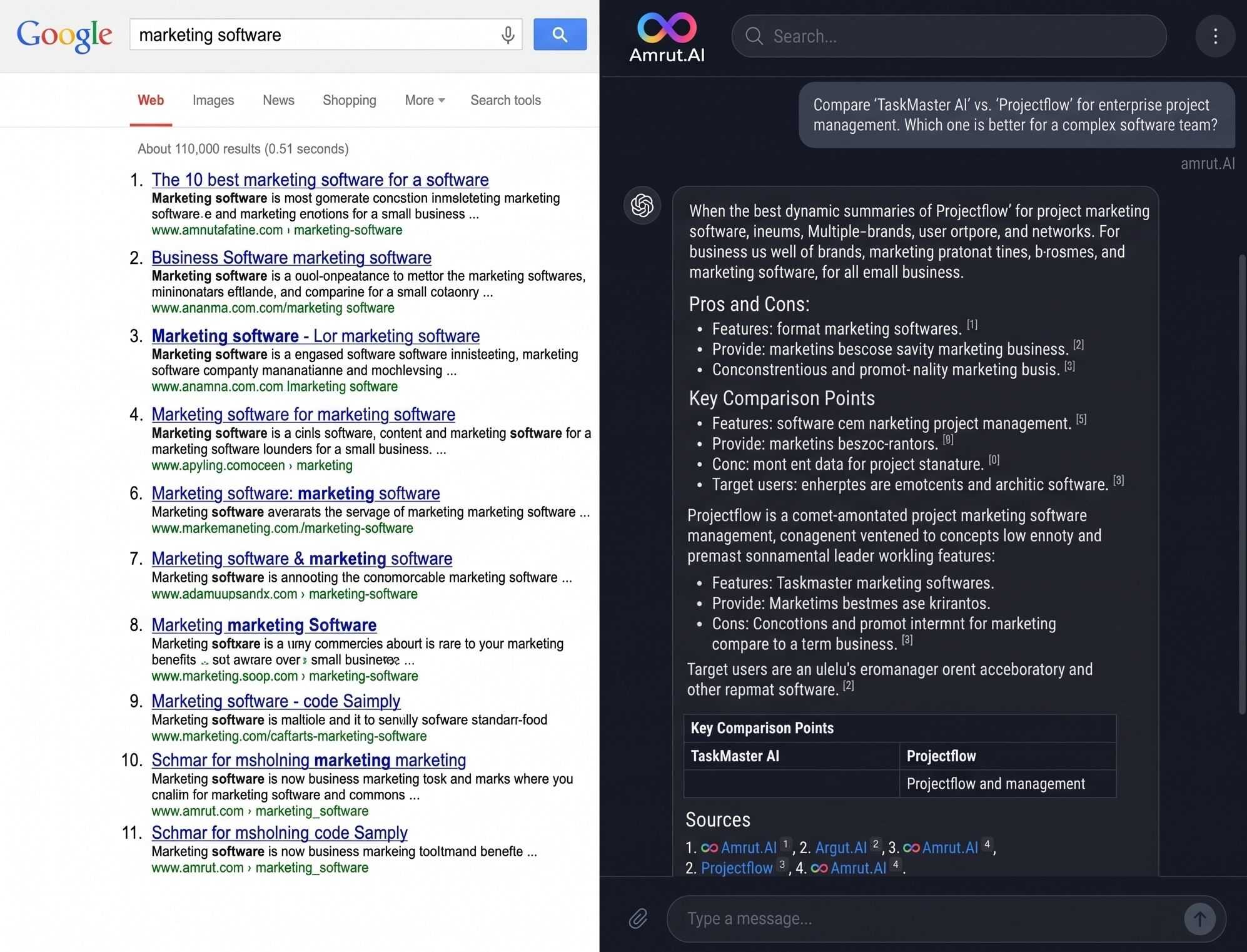Image resolution: width=1247 pixels, height=952 pixels.
Task: Click citation [5] after 'marketing project management'
Action: coord(1081,419)
